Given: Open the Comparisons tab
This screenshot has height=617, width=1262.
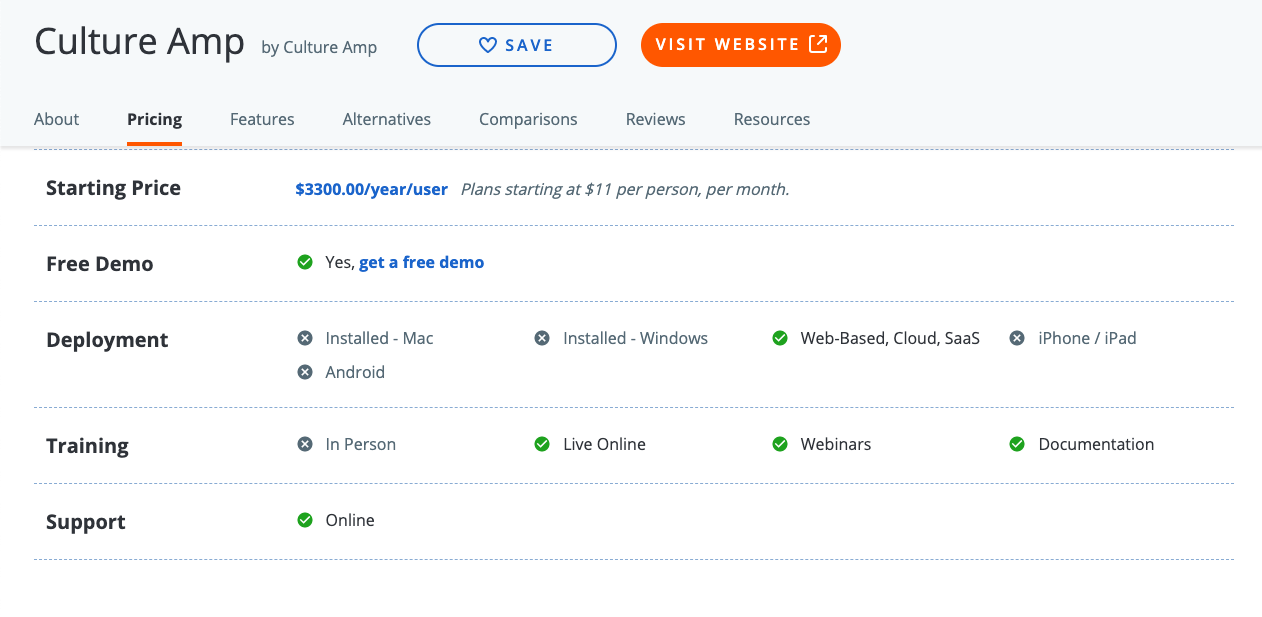Looking at the screenshot, I should click(x=528, y=119).
